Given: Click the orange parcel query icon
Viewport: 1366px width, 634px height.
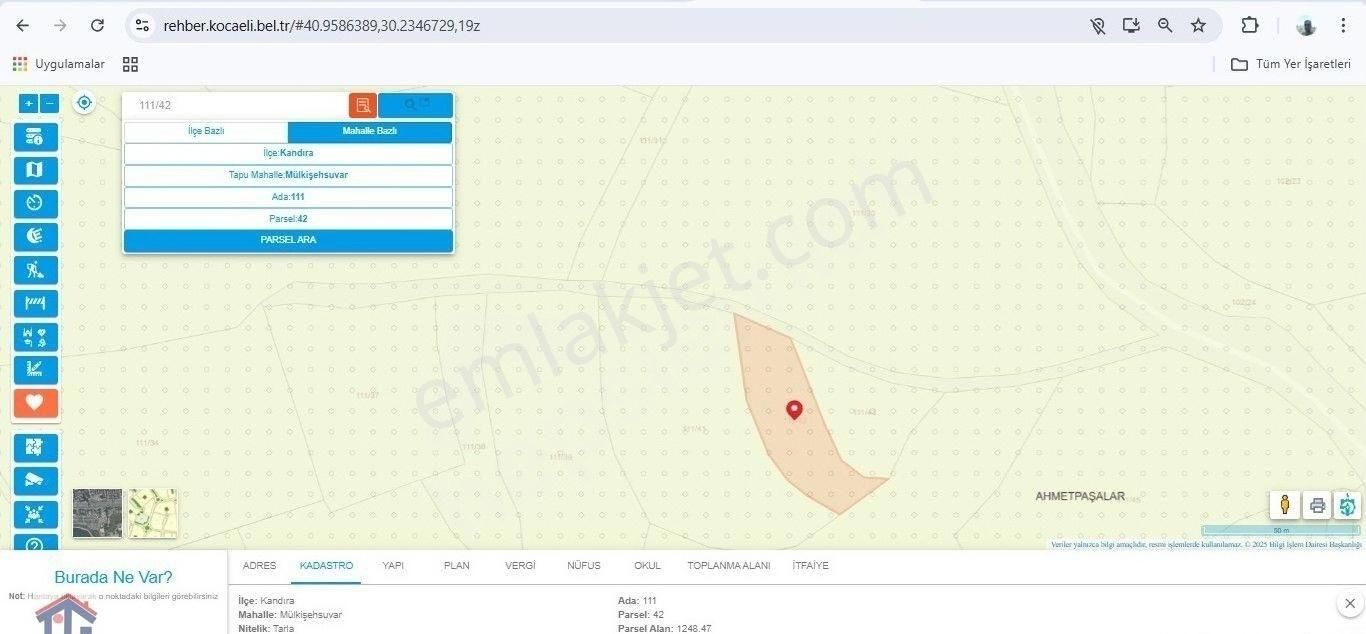Looking at the screenshot, I should click(363, 105).
